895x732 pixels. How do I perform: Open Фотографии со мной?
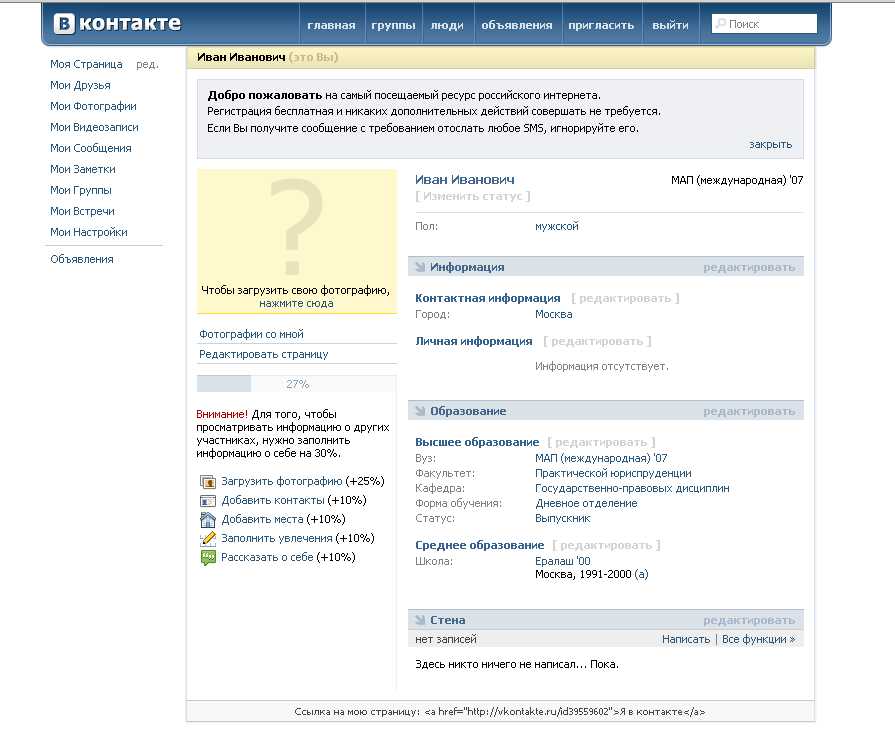(x=251, y=334)
